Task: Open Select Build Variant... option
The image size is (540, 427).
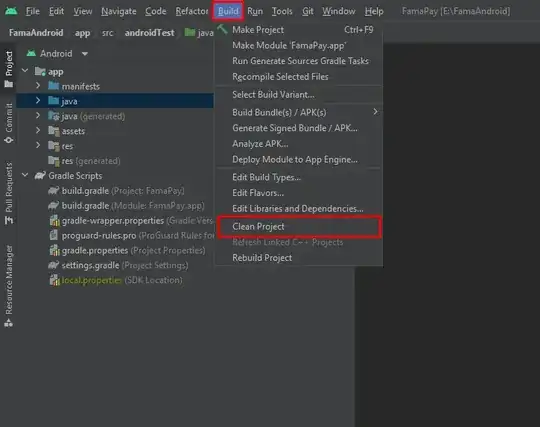Action: [299, 95]
